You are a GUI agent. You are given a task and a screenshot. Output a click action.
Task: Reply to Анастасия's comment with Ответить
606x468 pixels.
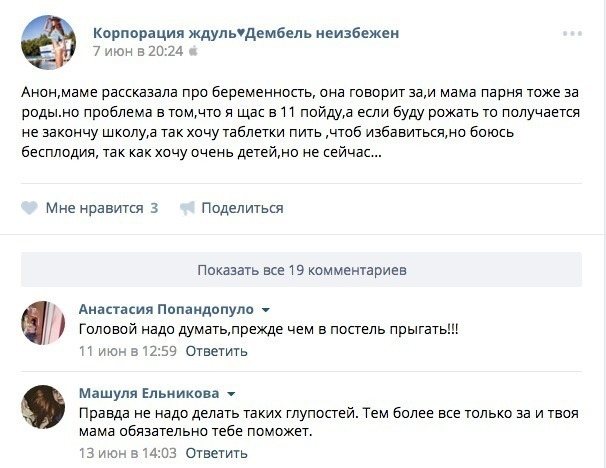(x=216, y=351)
